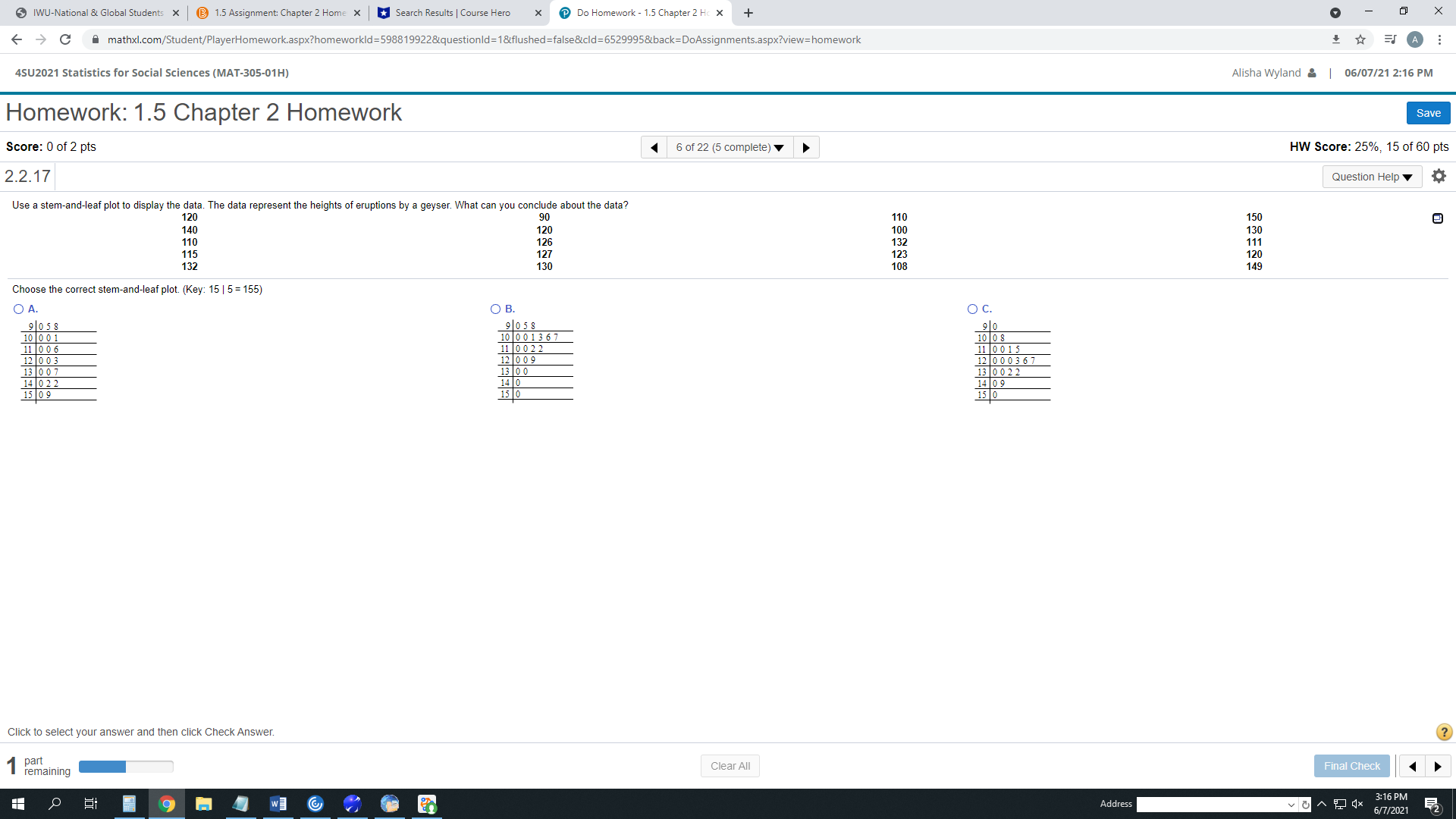Screen dimensions: 1456x819
Task: Switch to the Course Hero Search Results tab
Action: click(452, 13)
